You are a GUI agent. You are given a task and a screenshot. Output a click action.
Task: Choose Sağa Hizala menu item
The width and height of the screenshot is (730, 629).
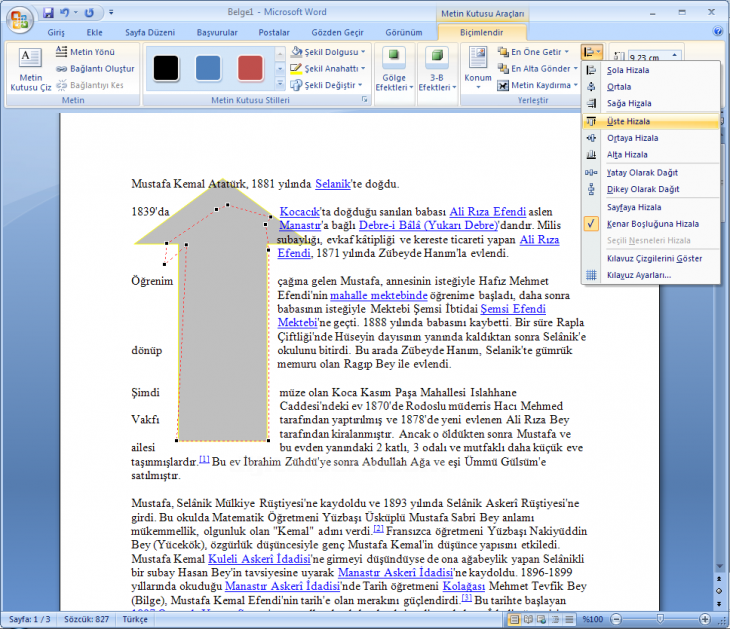[x=650, y=103]
